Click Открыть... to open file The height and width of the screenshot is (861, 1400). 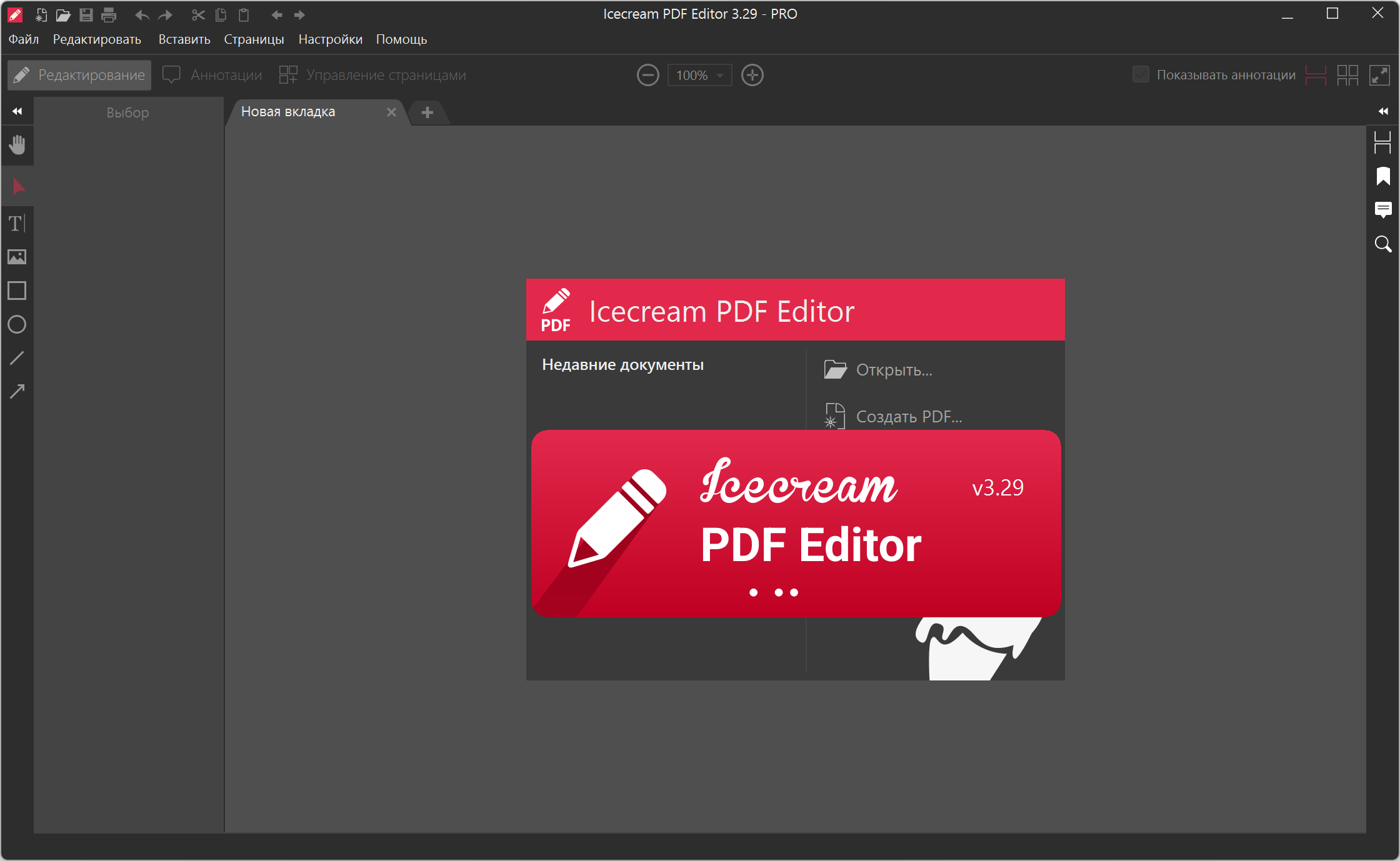click(x=893, y=370)
